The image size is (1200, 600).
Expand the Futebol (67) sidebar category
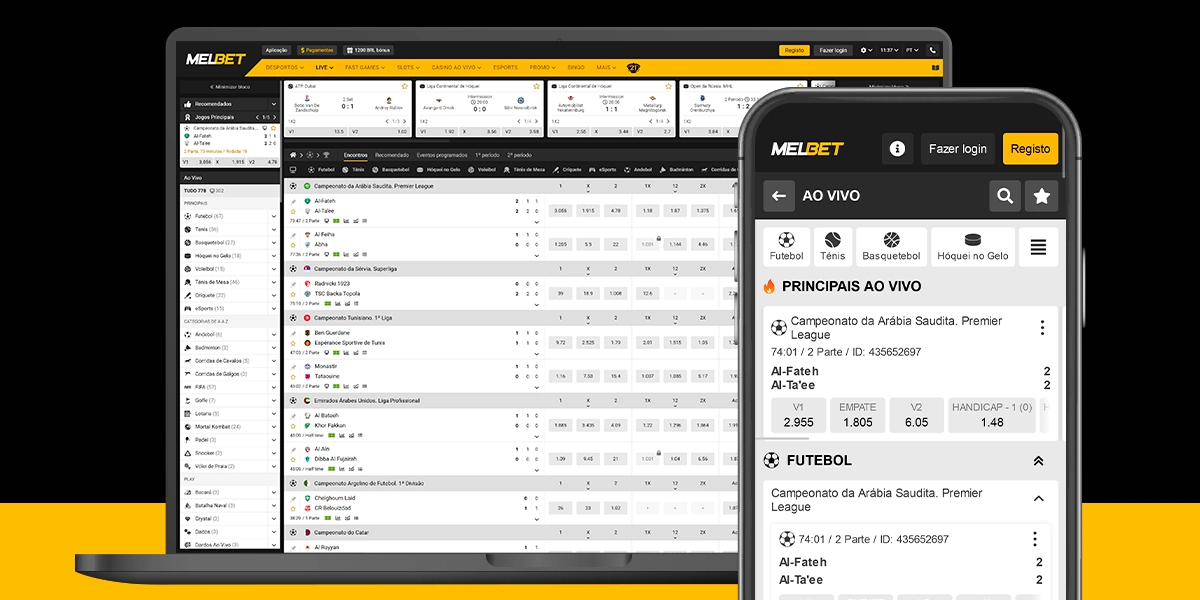coord(274,216)
